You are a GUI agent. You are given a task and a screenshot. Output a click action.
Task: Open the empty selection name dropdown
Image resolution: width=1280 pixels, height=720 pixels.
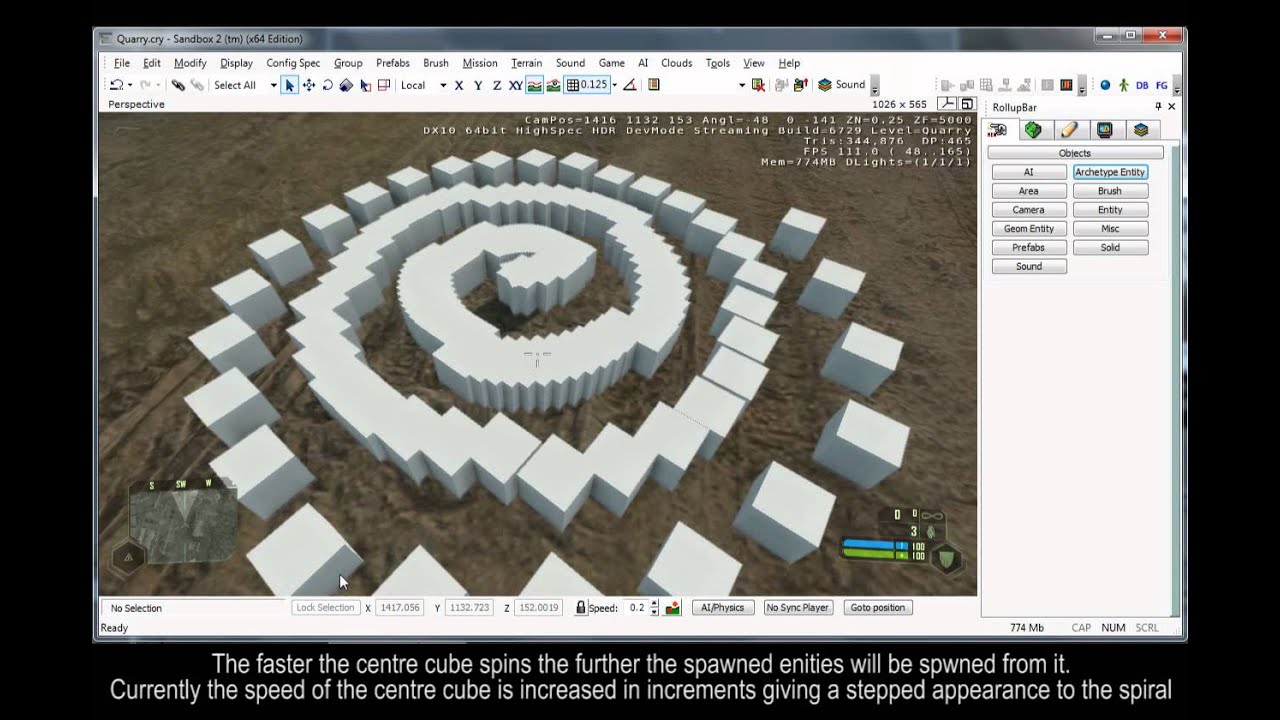tap(742, 85)
